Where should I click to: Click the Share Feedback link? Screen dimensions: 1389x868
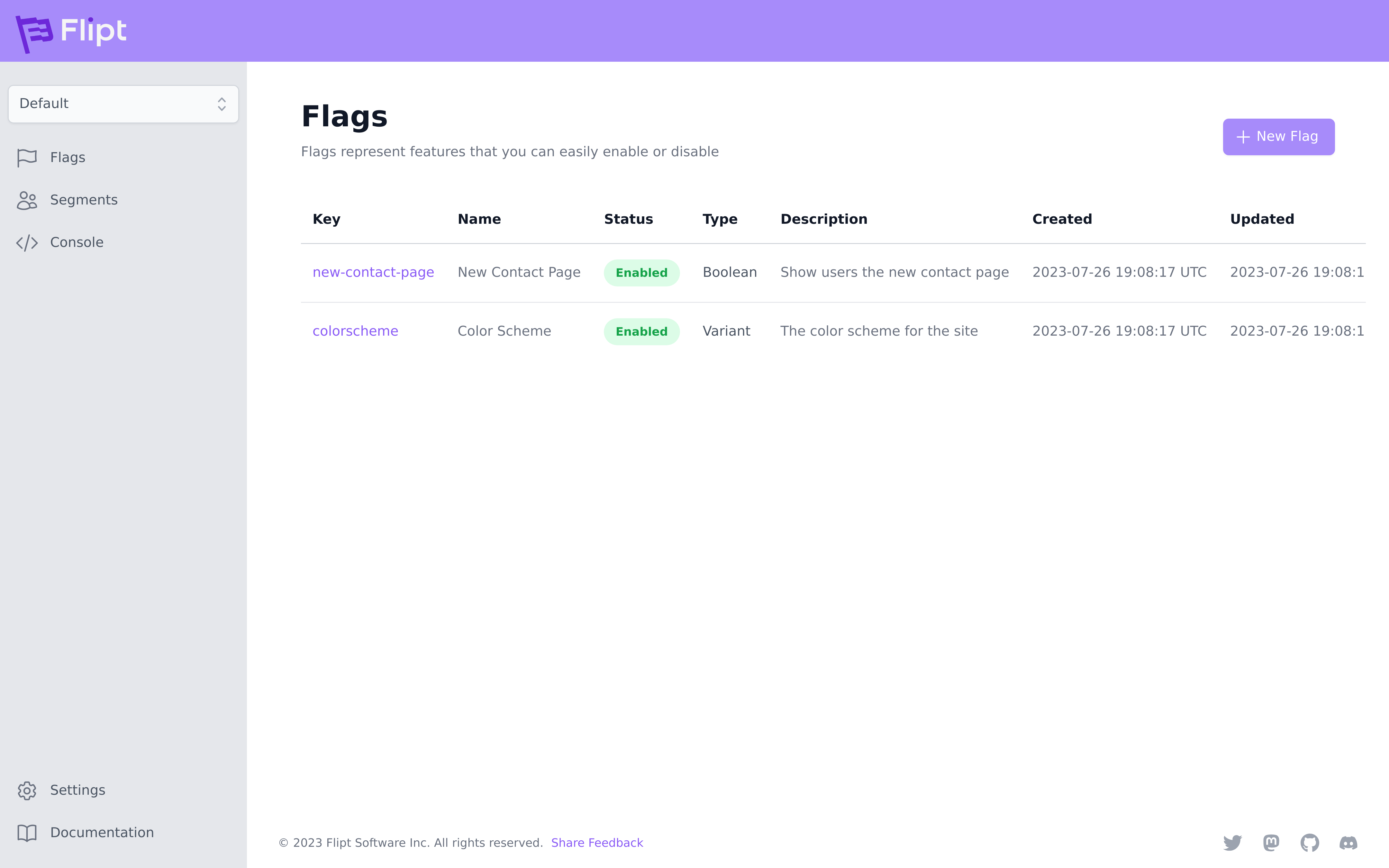pyautogui.click(x=597, y=843)
